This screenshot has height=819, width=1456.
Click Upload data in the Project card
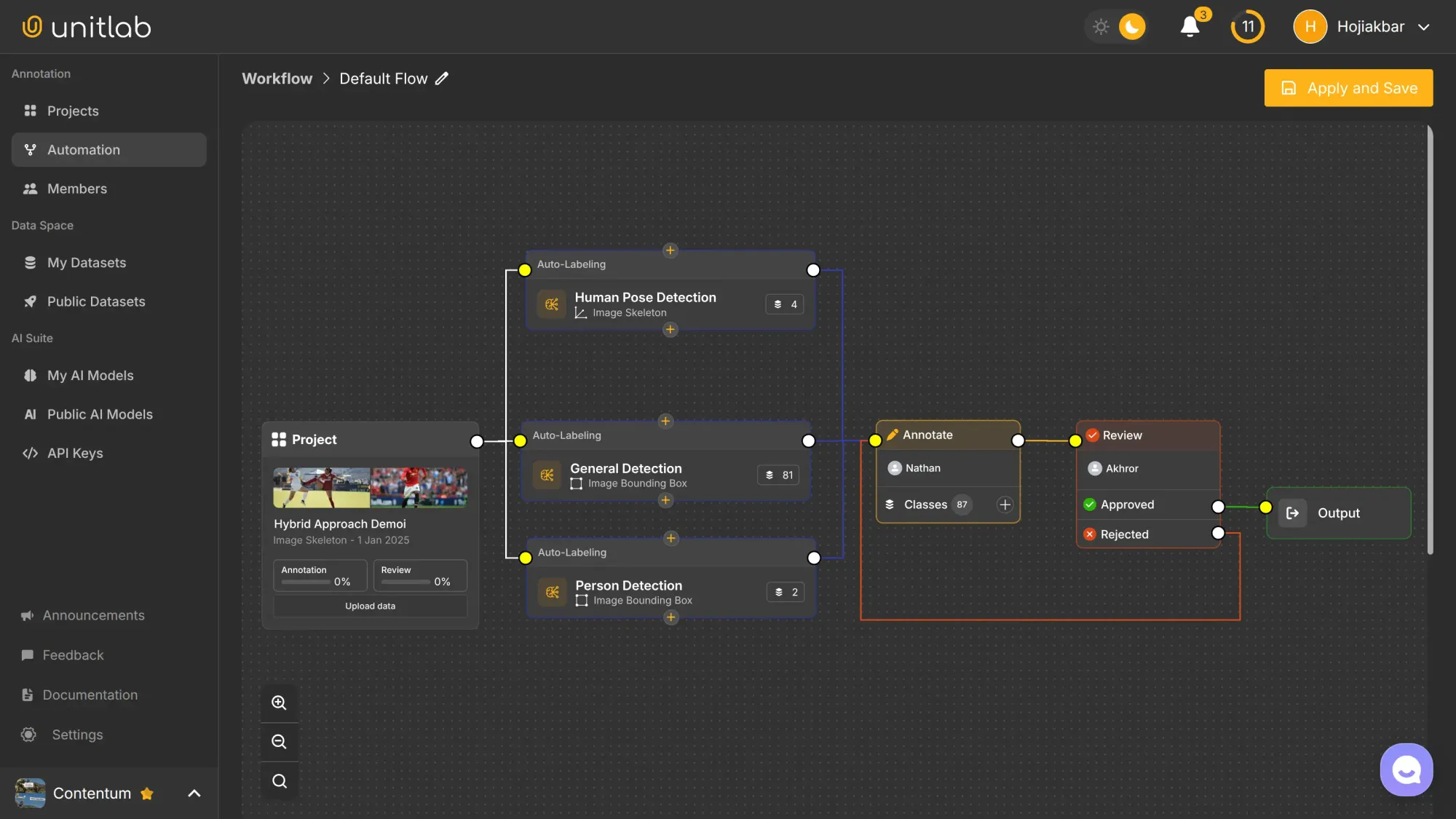coord(370,606)
